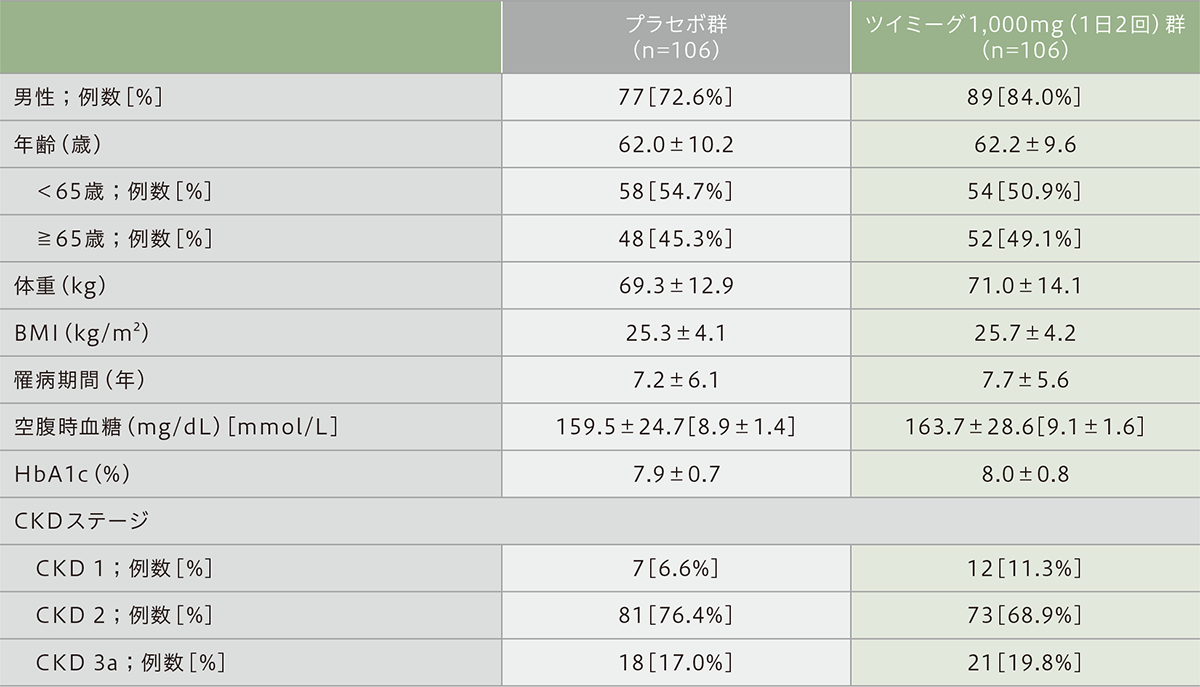Click the ツイミーグ1,000mg group column header
Screen dimensions: 1200x687
1025,36
